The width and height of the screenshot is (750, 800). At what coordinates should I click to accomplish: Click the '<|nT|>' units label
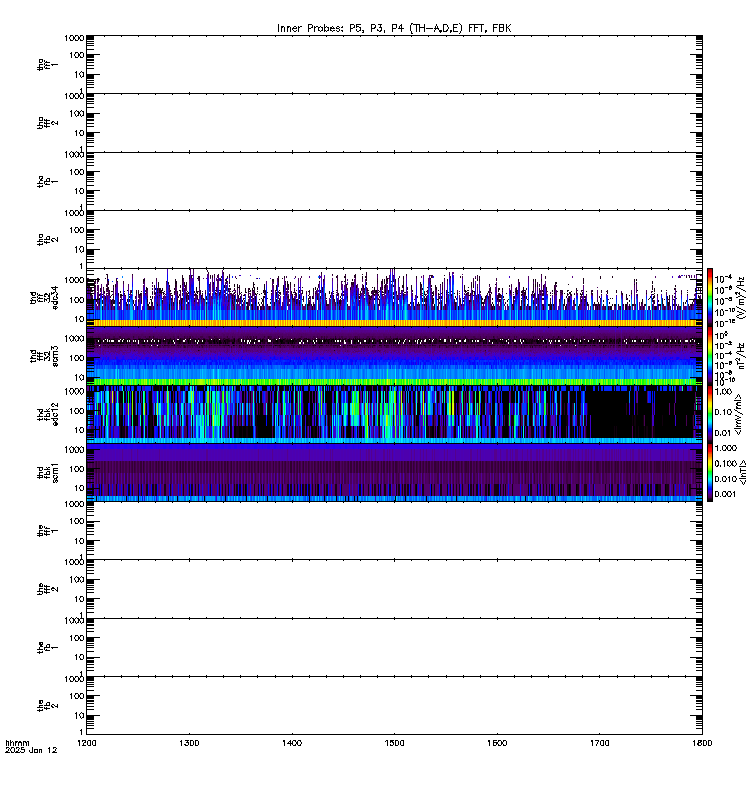click(743, 472)
